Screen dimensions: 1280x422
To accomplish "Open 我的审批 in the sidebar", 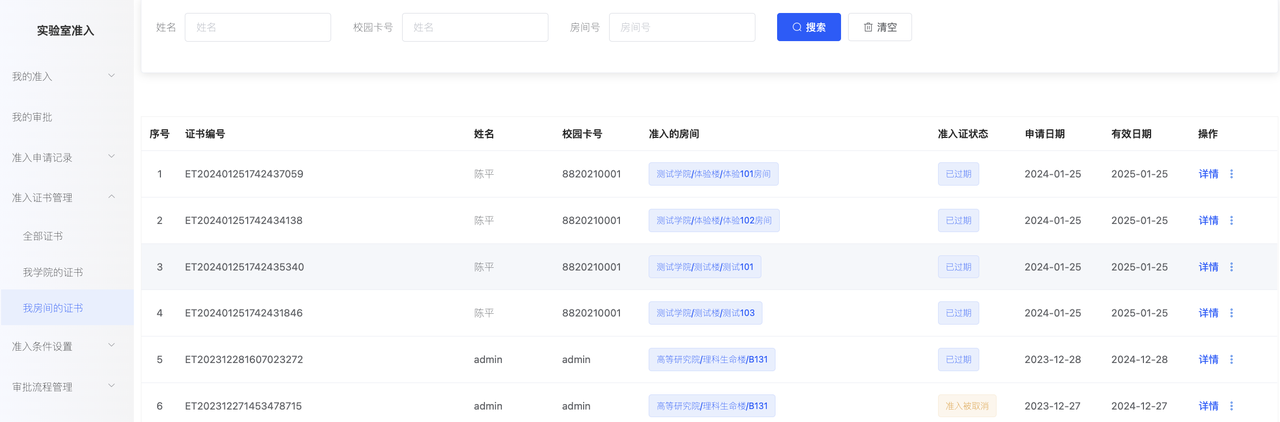I will (66, 117).
